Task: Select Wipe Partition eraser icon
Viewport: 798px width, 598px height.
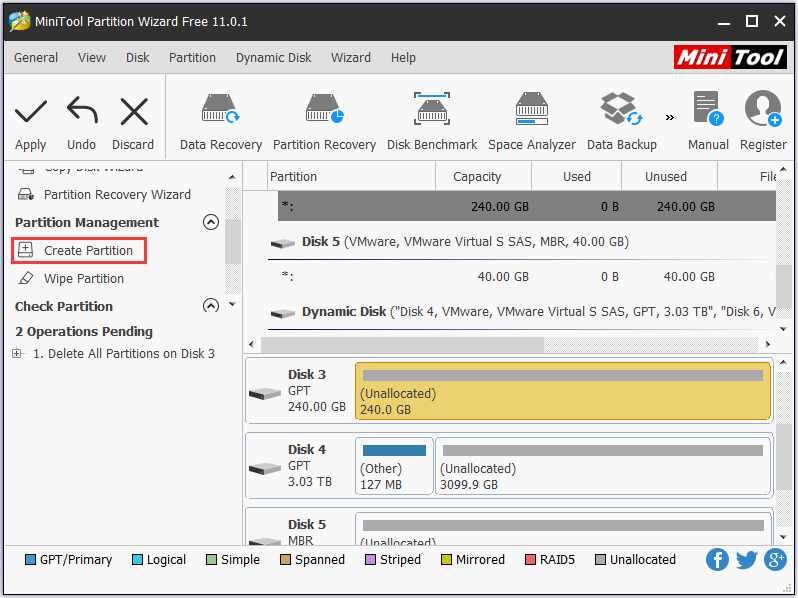Action: (x=25, y=278)
